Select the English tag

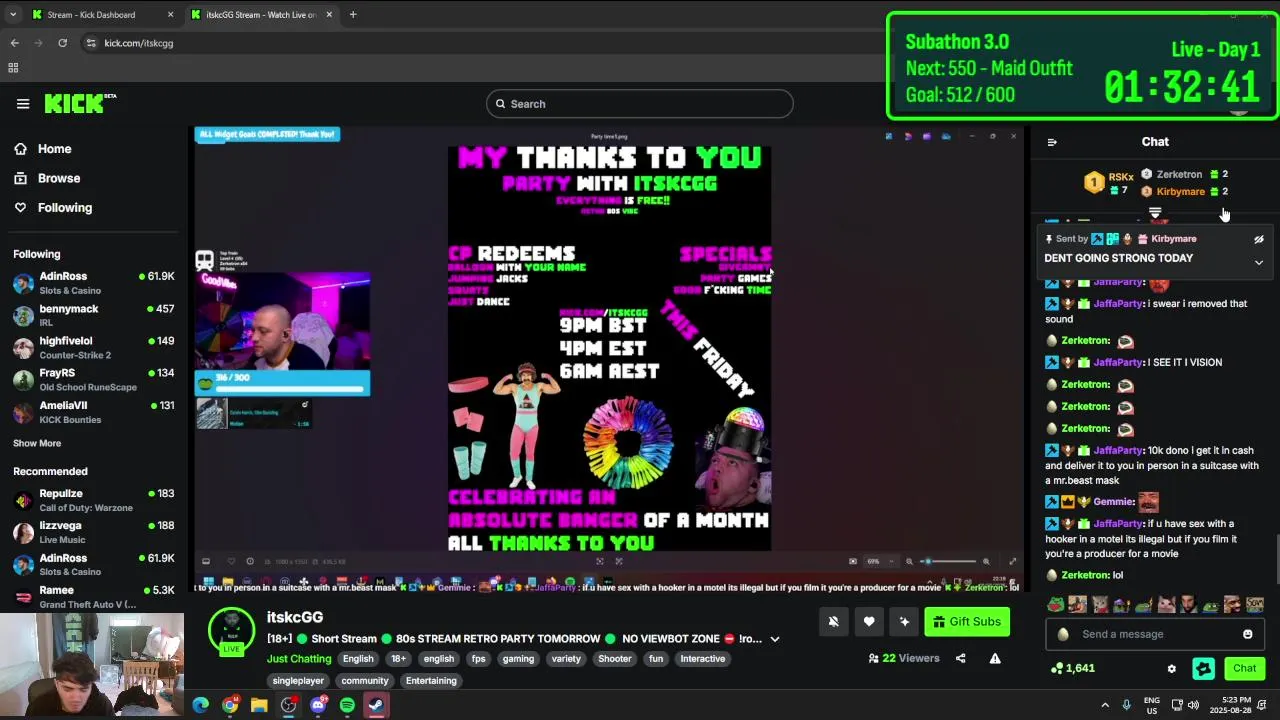pos(358,659)
